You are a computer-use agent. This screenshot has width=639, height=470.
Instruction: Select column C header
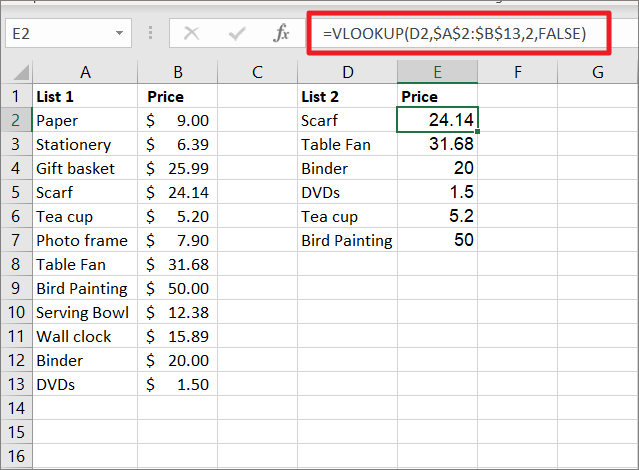click(258, 72)
